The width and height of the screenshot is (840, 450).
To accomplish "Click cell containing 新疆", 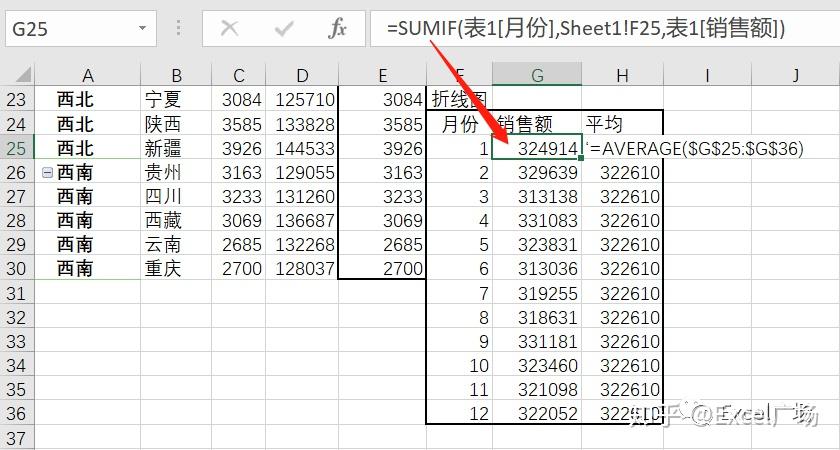I will pyautogui.click(x=176, y=148).
